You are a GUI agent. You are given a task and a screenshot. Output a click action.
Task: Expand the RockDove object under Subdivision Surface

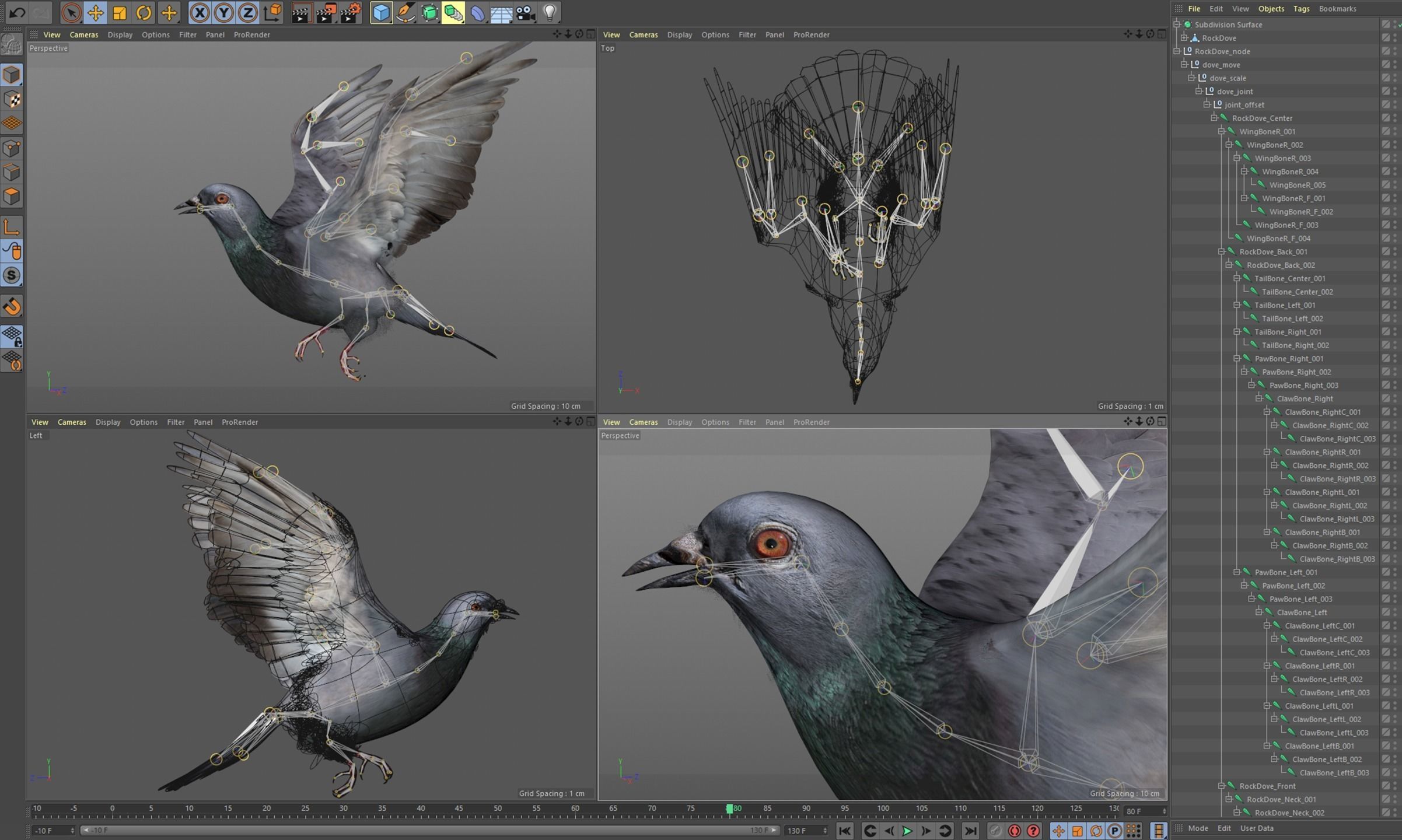[x=1184, y=38]
